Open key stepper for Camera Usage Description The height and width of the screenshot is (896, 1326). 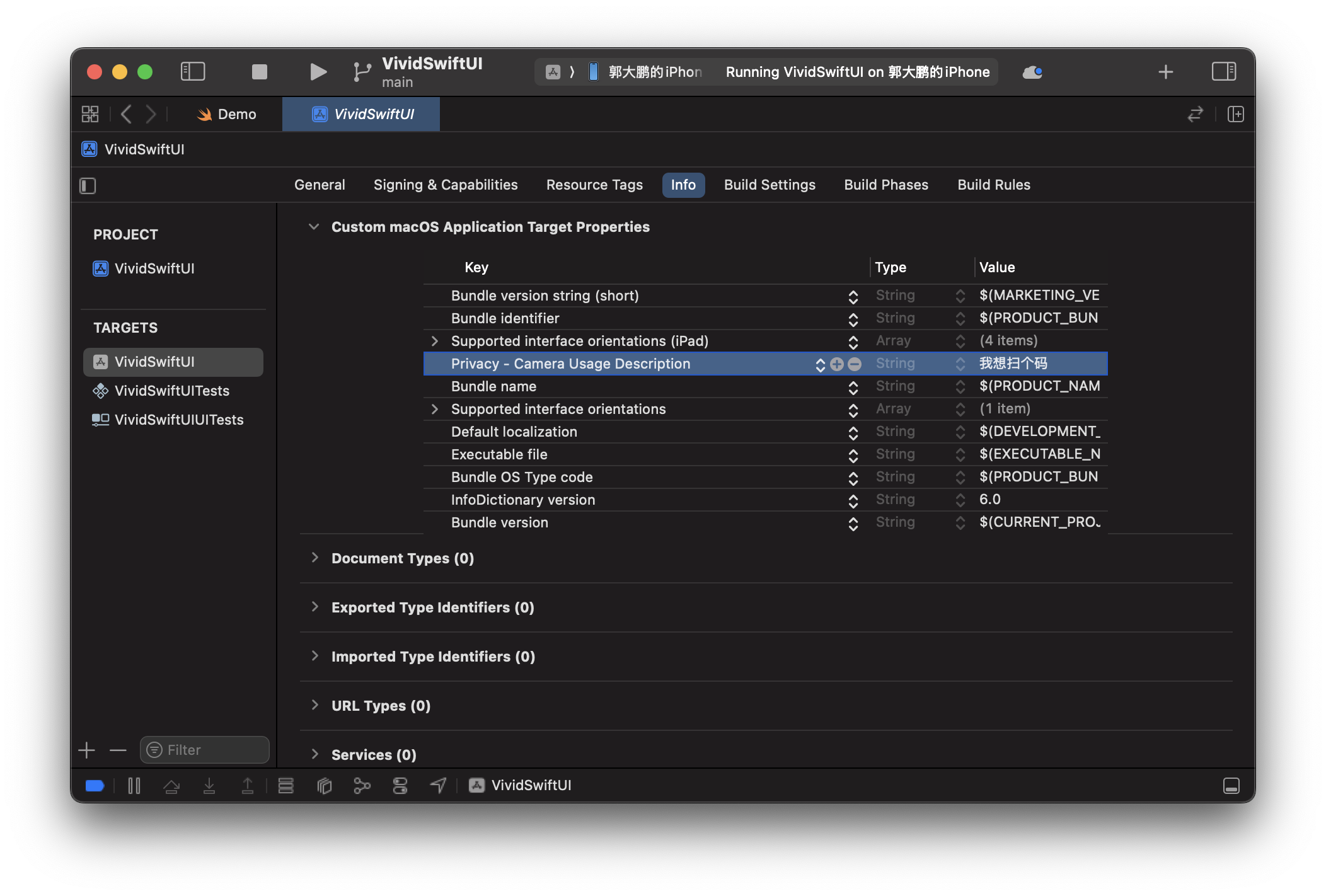(x=820, y=364)
